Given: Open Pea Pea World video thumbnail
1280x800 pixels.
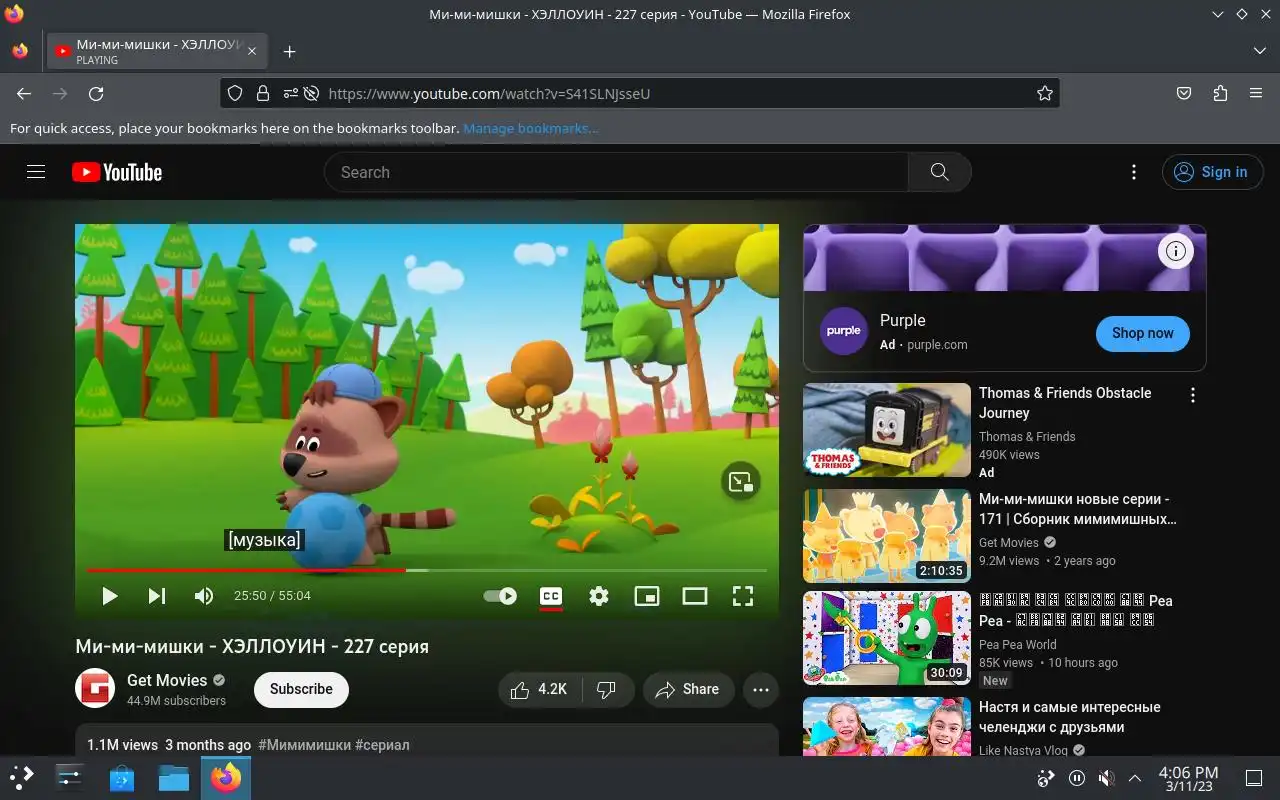Looking at the screenshot, I should (x=887, y=638).
